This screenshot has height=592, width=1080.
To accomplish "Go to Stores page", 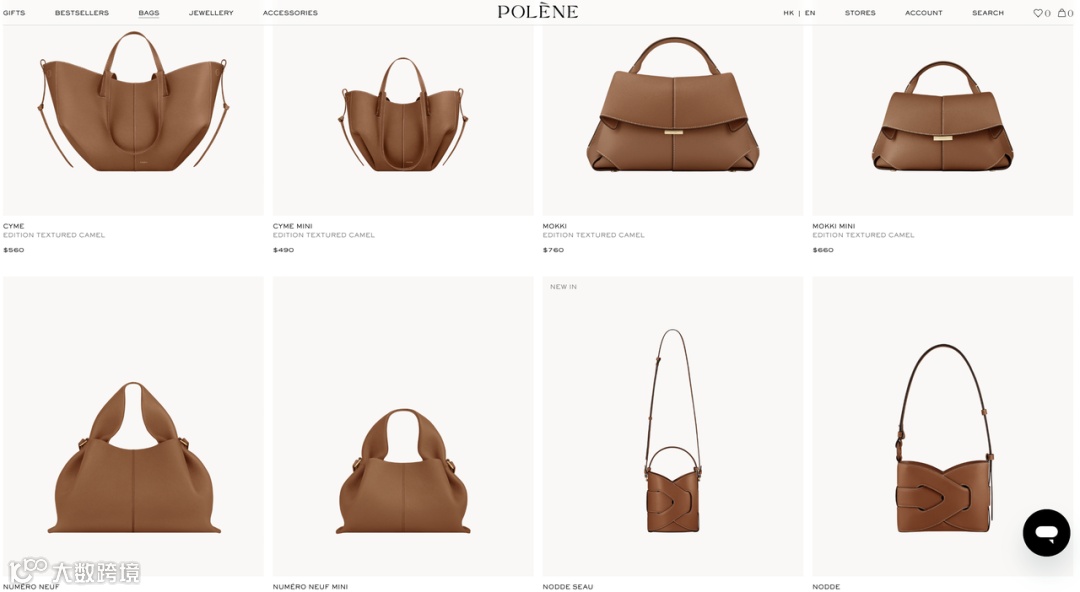I will 860,13.
